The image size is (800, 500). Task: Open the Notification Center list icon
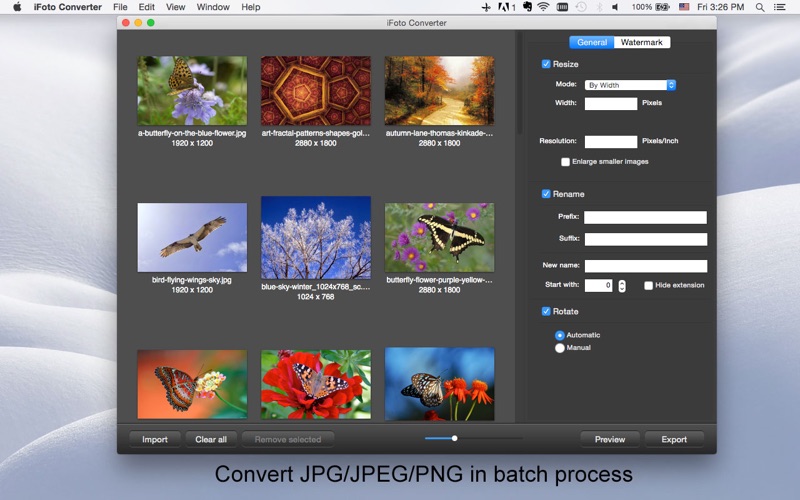779,7
